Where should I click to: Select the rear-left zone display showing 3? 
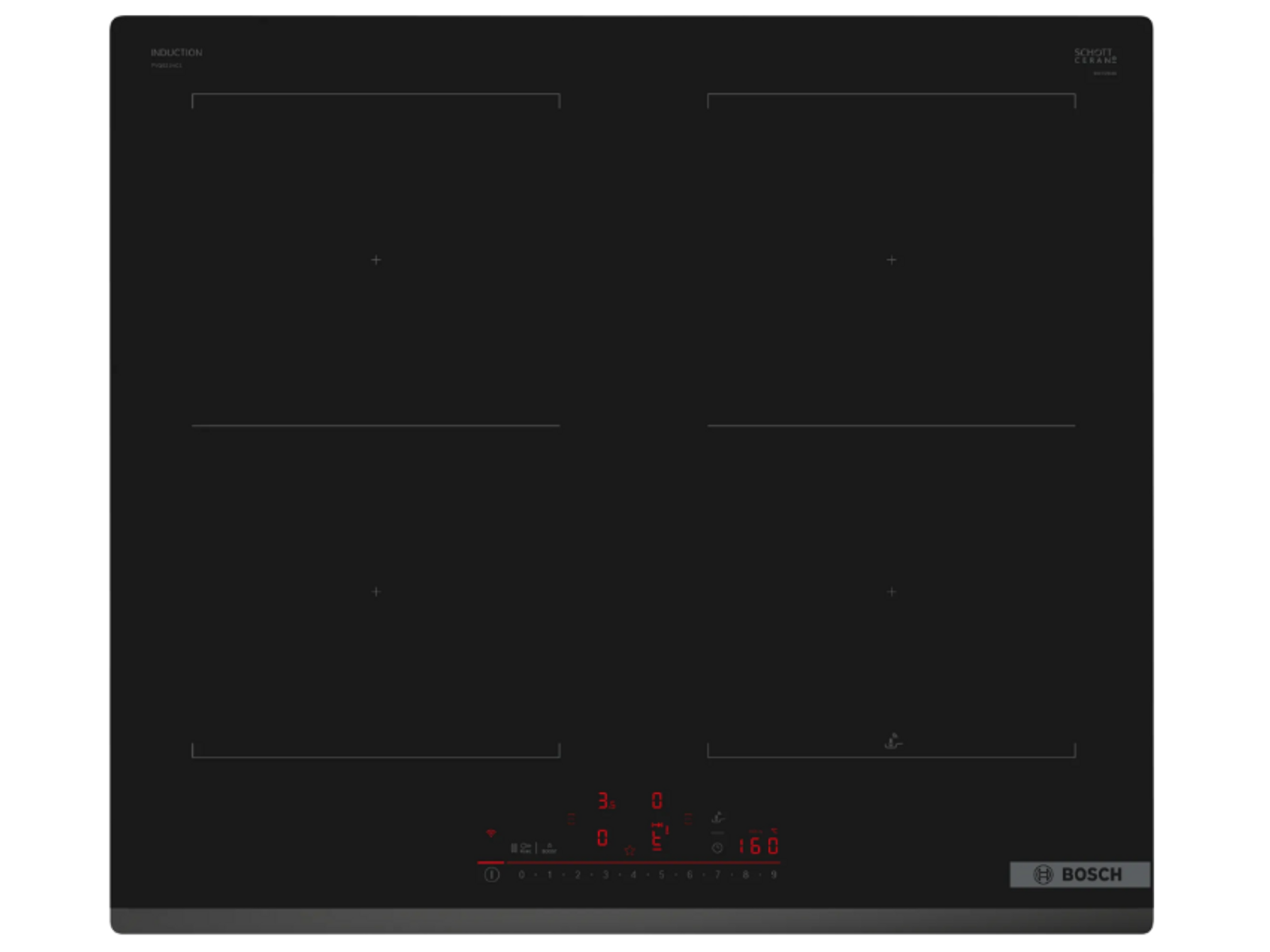tap(606, 801)
